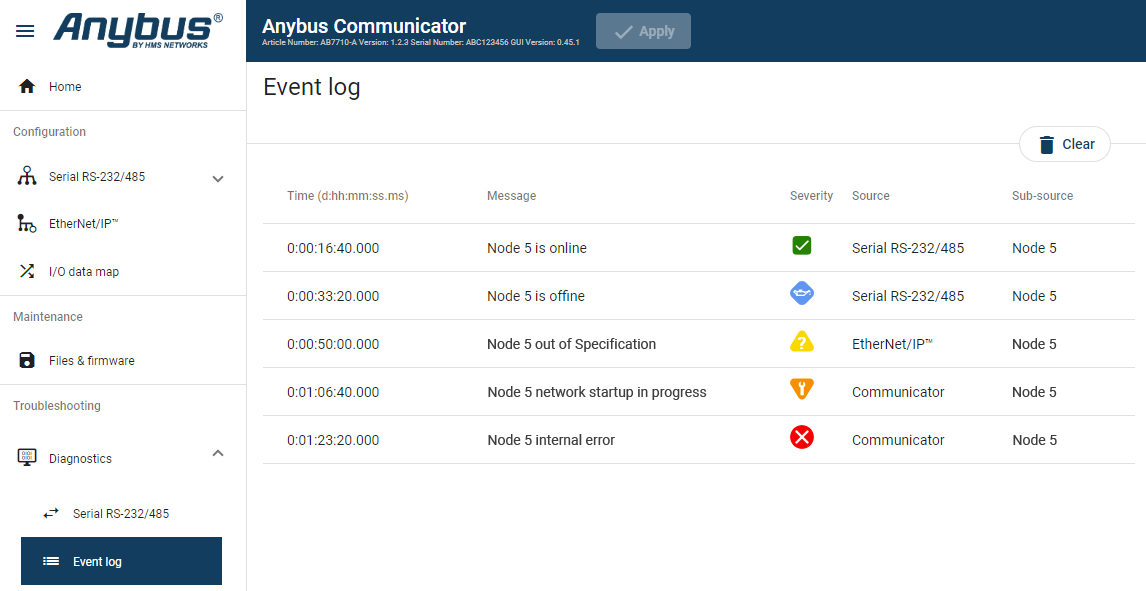The image size is (1146, 591).
Task: Open Files & firmware maintenance page
Action: [91, 361]
